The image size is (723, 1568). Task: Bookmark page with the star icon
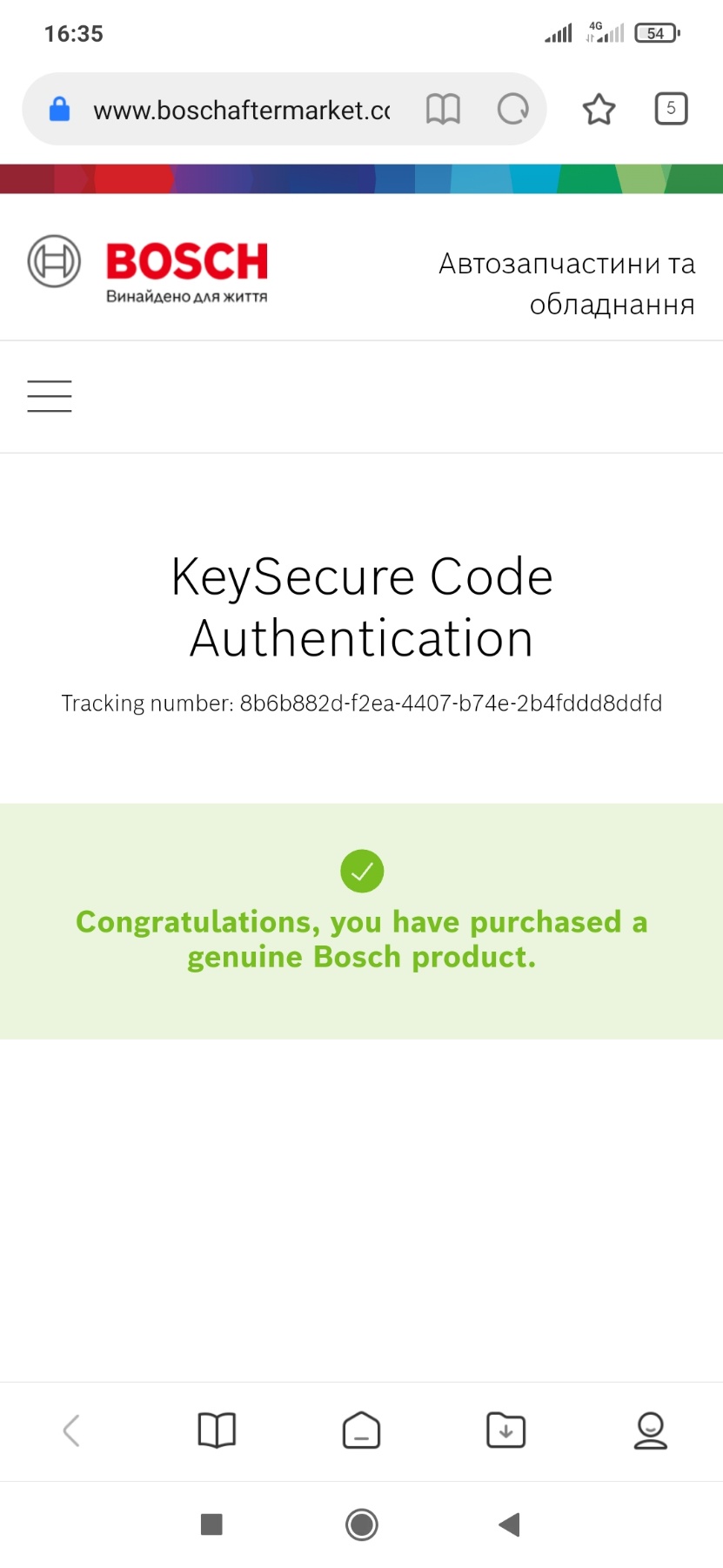click(599, 110)
